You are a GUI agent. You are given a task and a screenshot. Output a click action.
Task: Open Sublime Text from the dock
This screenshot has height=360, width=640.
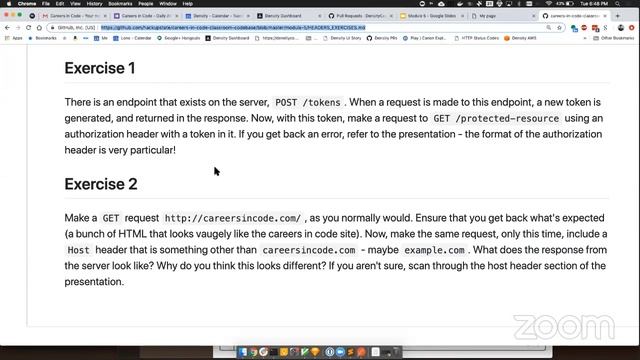pos(351,352)
